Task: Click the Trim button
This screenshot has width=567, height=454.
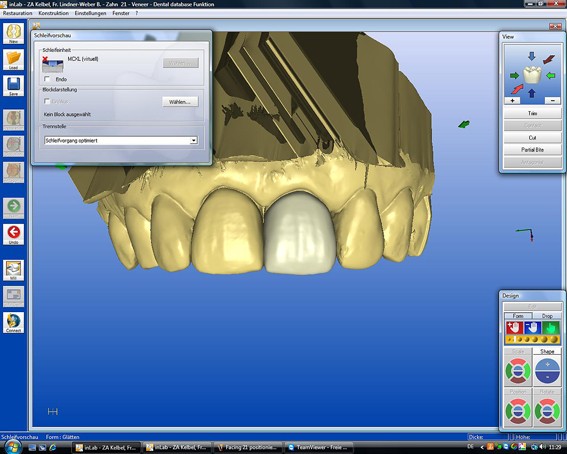Action: 532,113
